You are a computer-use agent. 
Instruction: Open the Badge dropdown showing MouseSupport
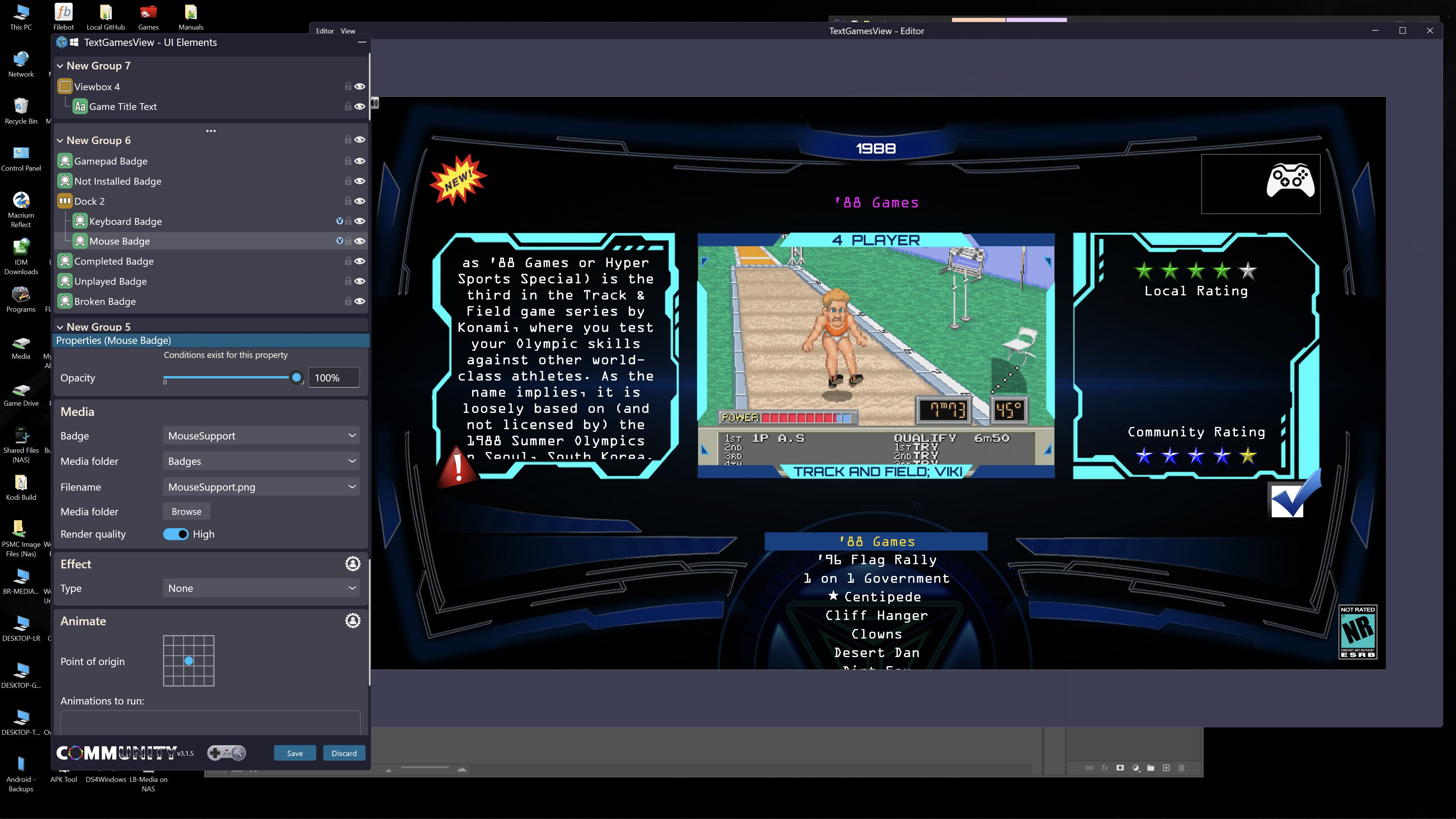point(261,436)
